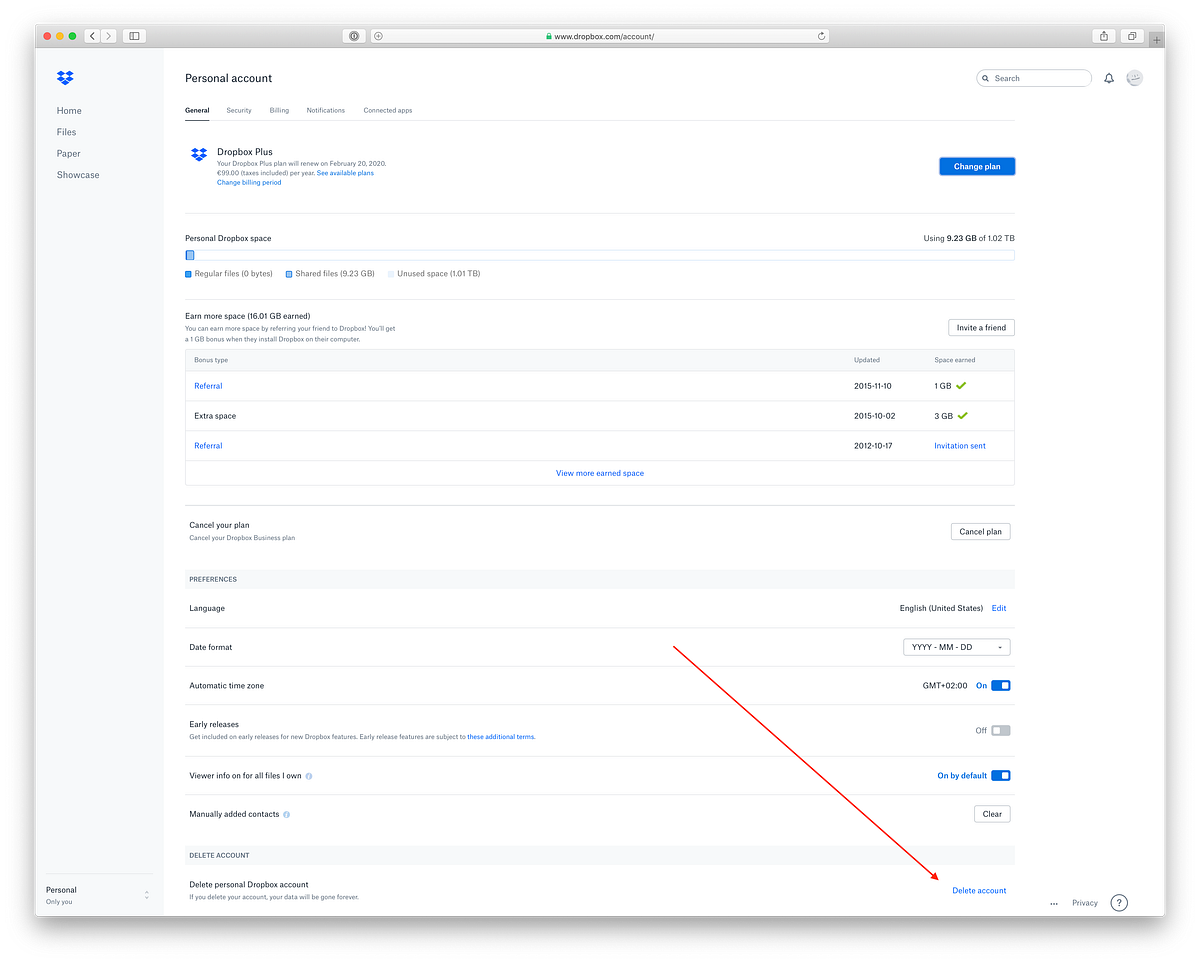Click inside the Search field

click(x=1034, y=77)
